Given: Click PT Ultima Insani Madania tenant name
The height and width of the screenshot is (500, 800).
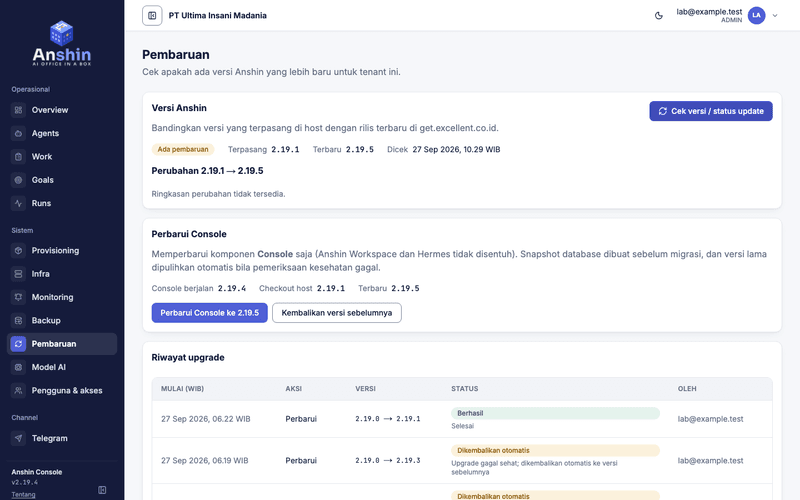Looking at the screenshot, I should tap(217, 16).
